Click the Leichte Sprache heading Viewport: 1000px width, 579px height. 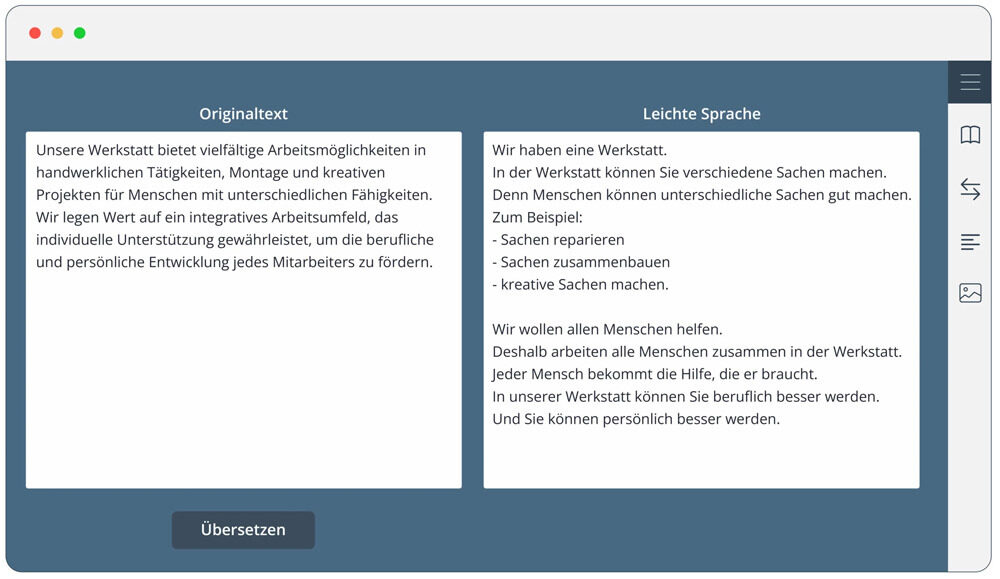pos(702,114)
